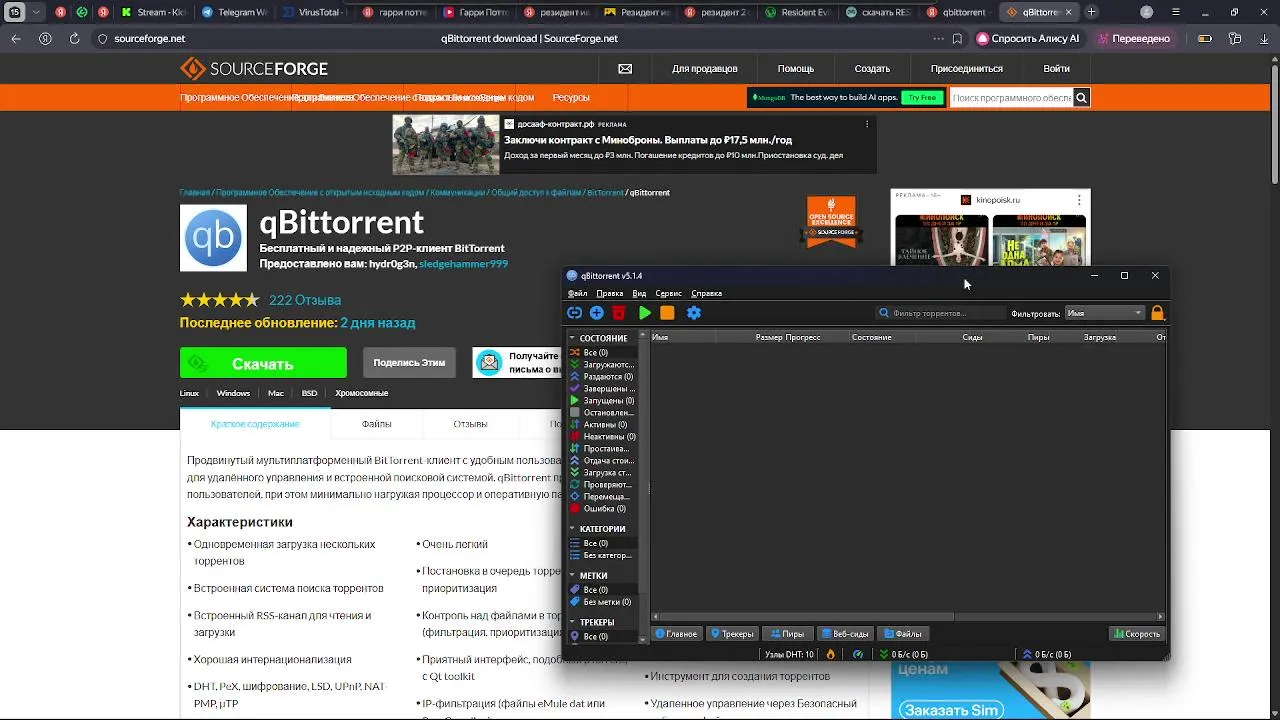Toggle the Скорость speed graph button
The image size is (1280, 720).
1137,634
